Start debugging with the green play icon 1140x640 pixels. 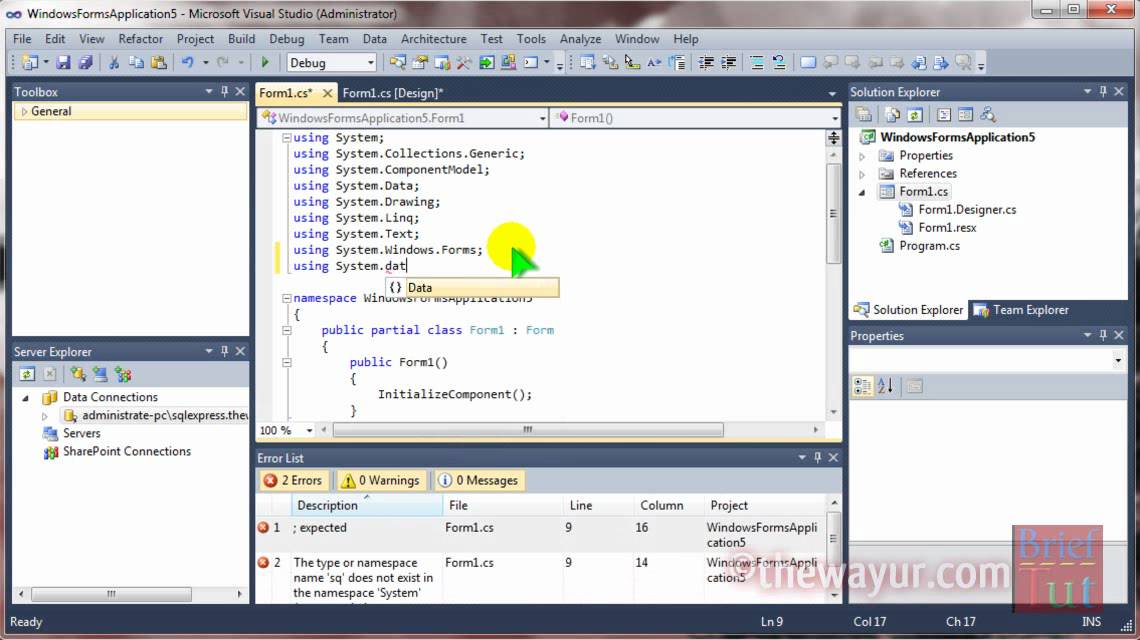click(265, 63)
